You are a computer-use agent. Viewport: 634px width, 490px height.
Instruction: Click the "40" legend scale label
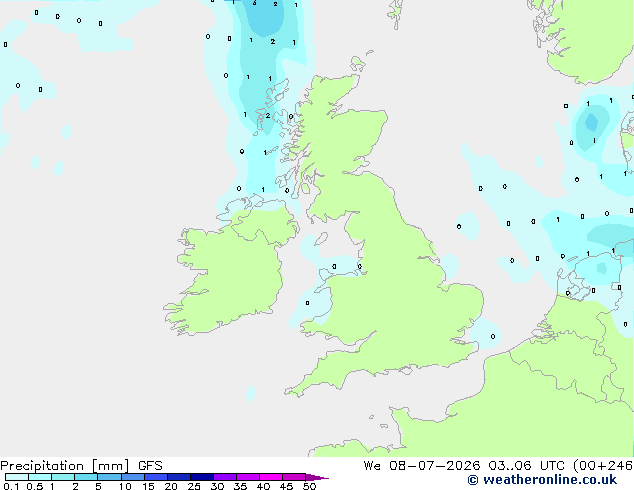tap(263, 486)
